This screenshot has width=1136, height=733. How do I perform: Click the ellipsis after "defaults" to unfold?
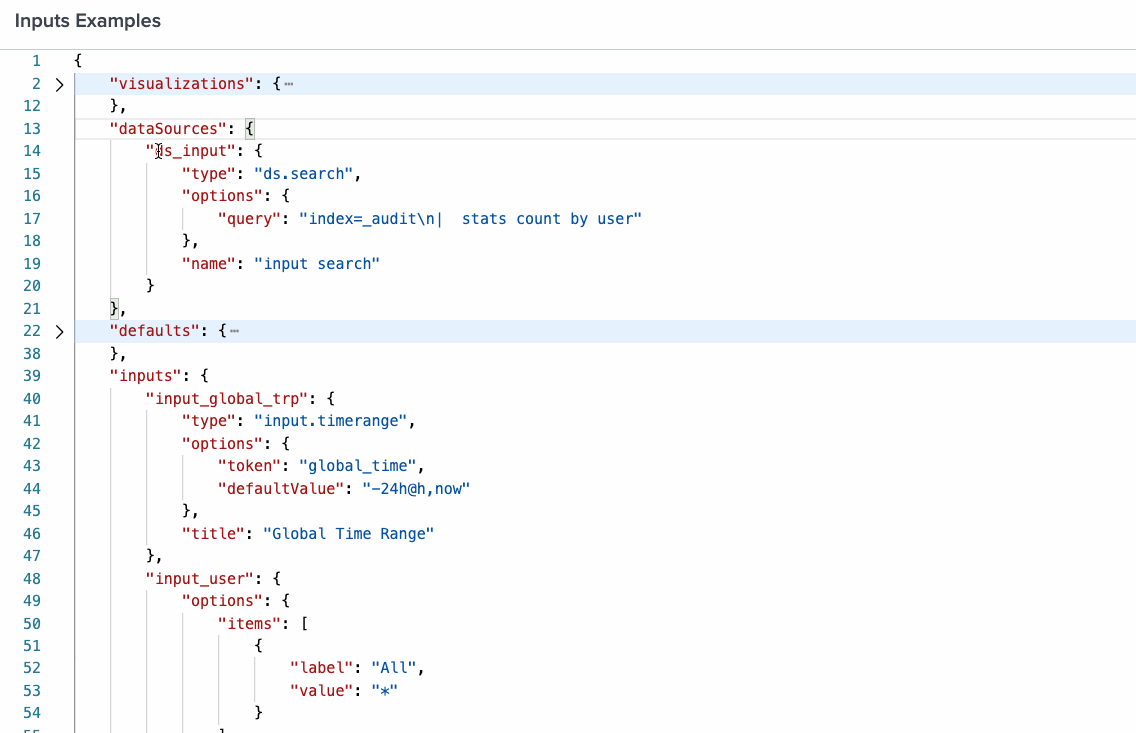click(234, 331)
